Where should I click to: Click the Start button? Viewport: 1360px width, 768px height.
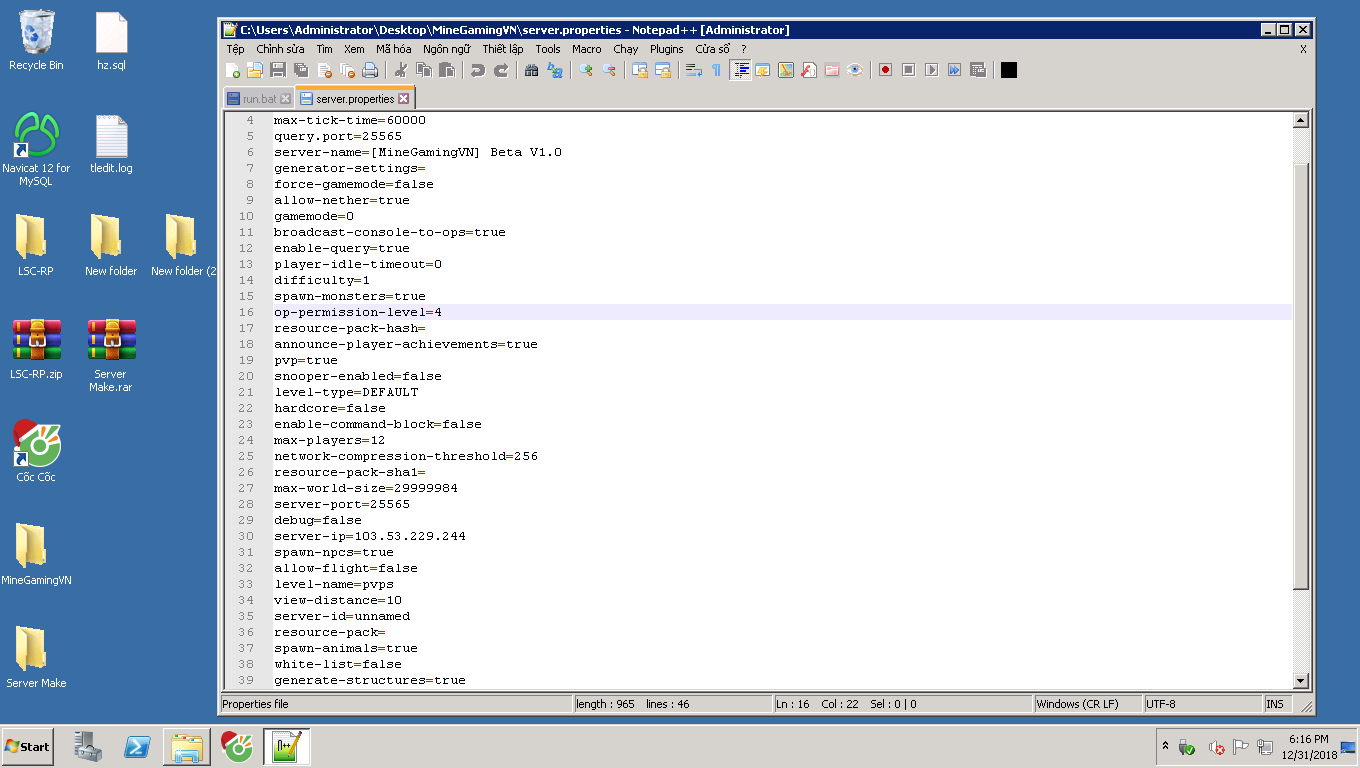click(28, 746)
